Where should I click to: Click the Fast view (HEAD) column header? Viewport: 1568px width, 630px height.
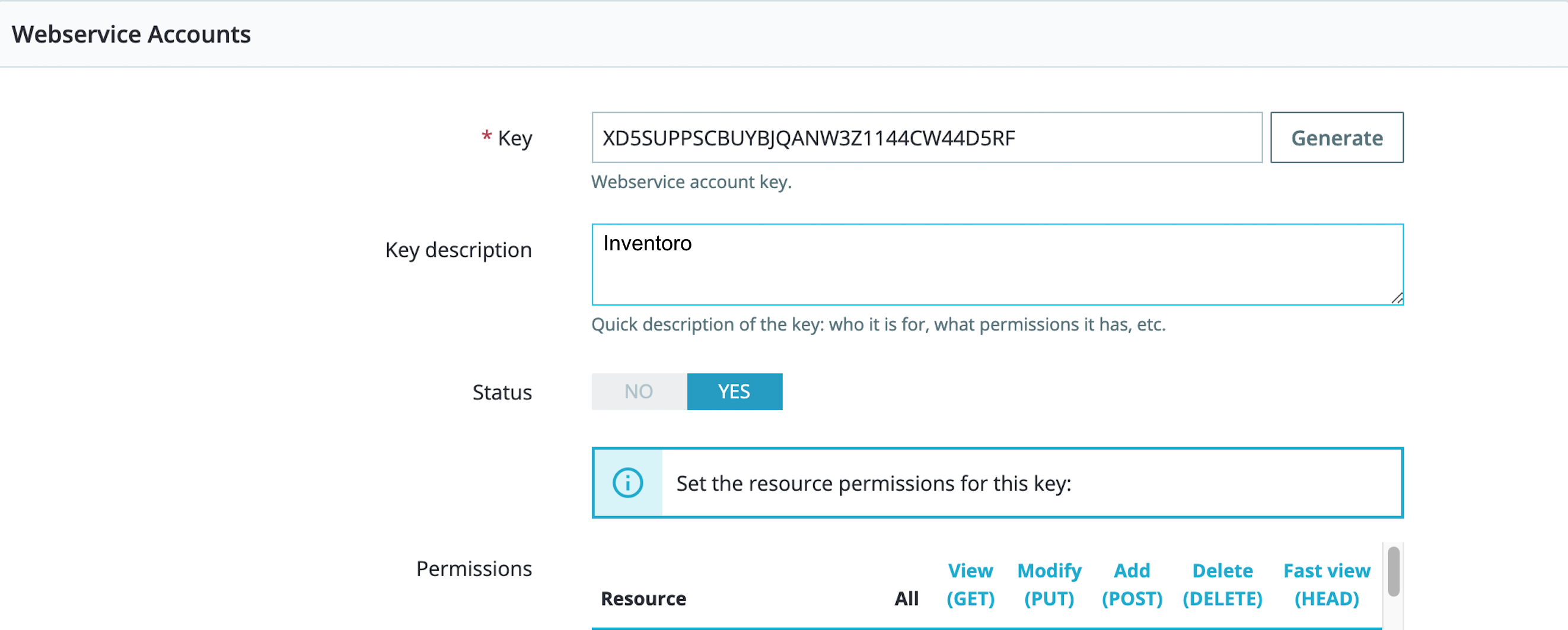[1327, 584]
